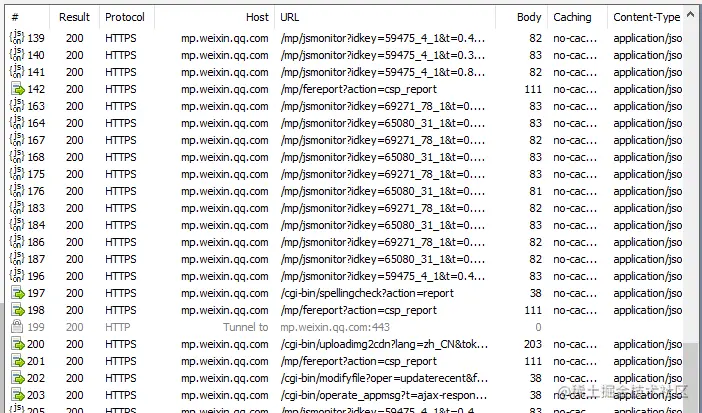Select the operate_appmsg?t=ajax-respon URL
The image size is (702, 413).
[x=384, y=396]
